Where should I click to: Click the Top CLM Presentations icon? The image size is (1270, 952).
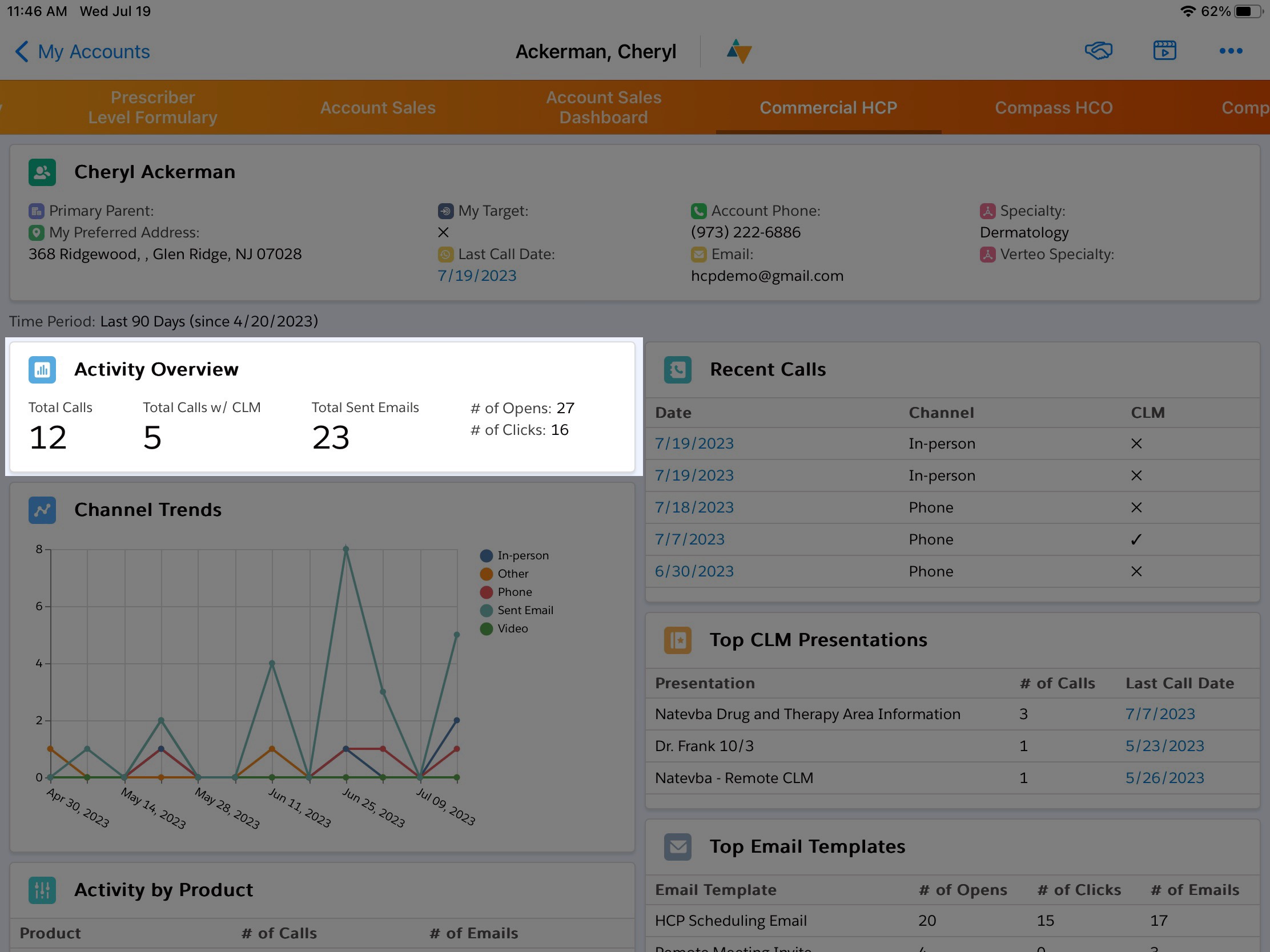(677, 640)
